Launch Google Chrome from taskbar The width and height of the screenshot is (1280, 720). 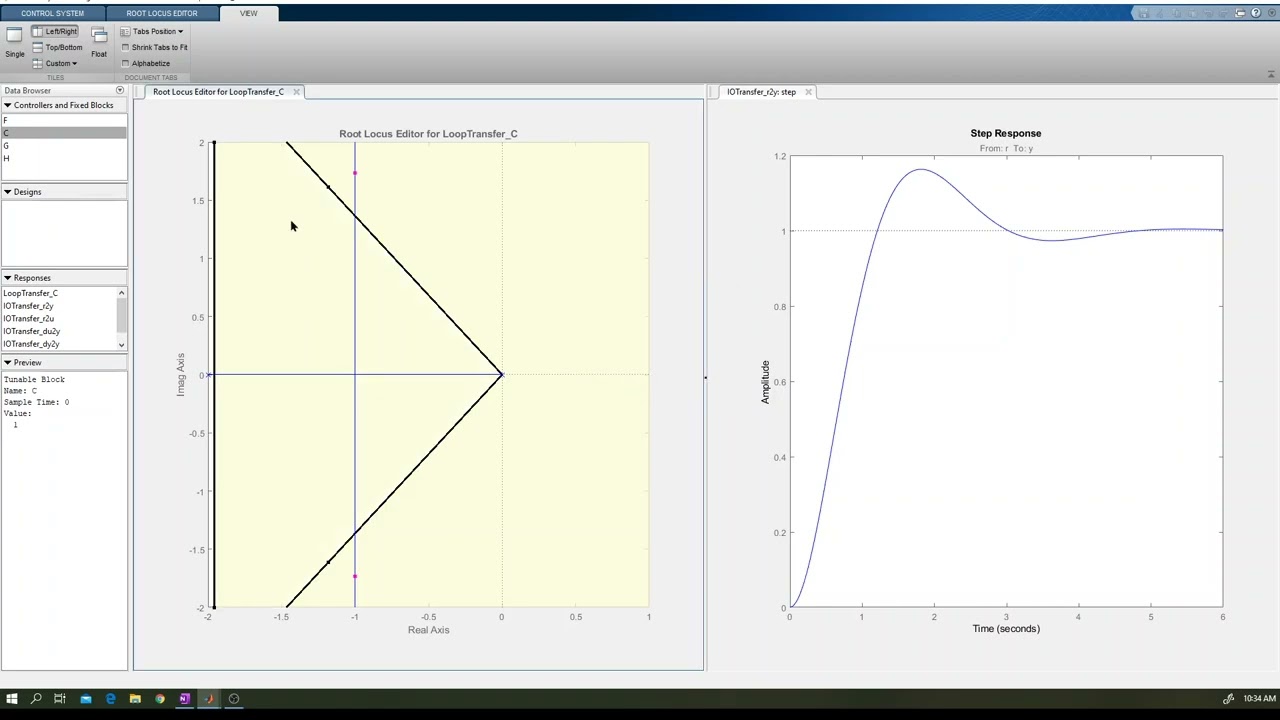point(159,699)
